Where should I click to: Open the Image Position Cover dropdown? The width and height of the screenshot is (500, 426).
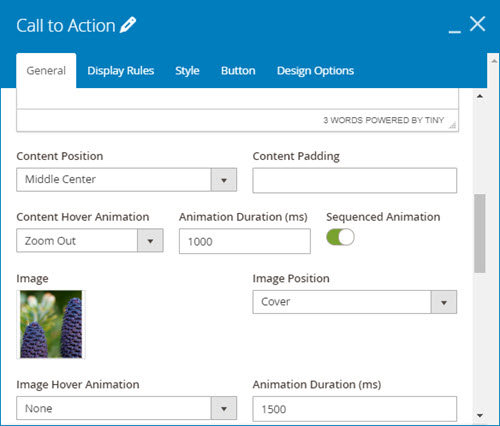[355, 302]
